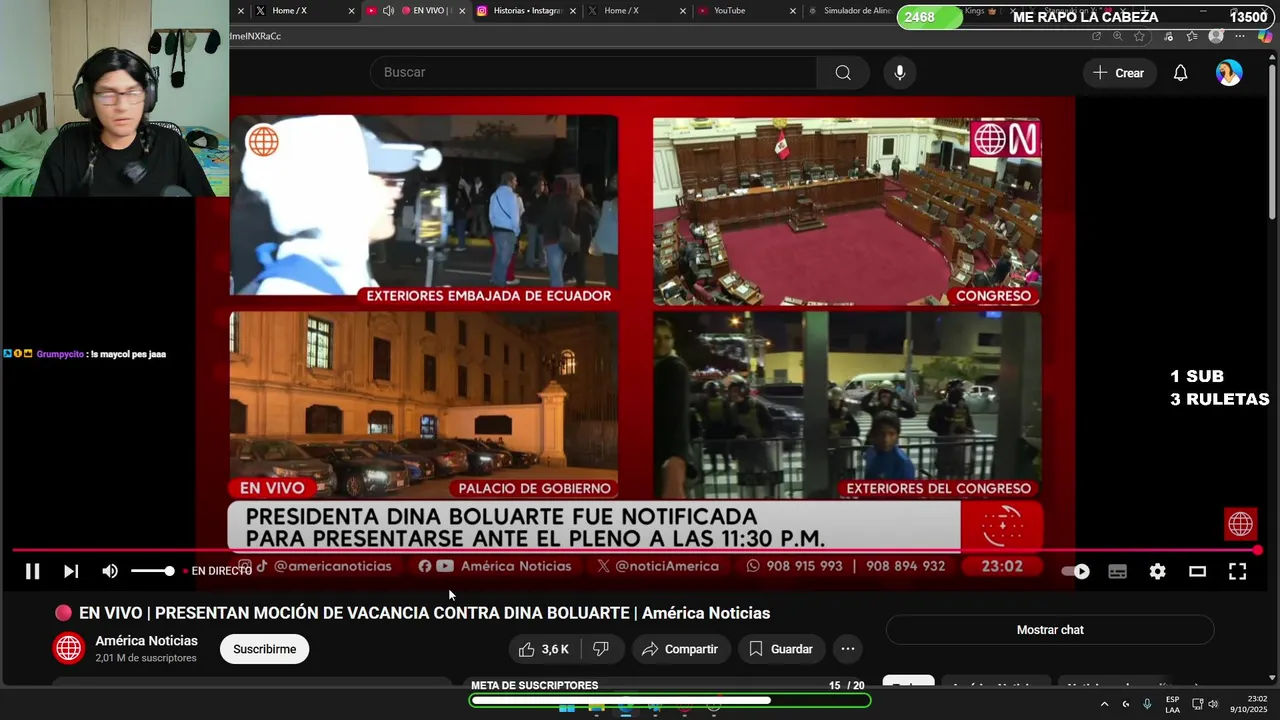This screenshot has width=1280, height=720.
Task: Open the América Noticias channel avatar
Action: point(69,648)
